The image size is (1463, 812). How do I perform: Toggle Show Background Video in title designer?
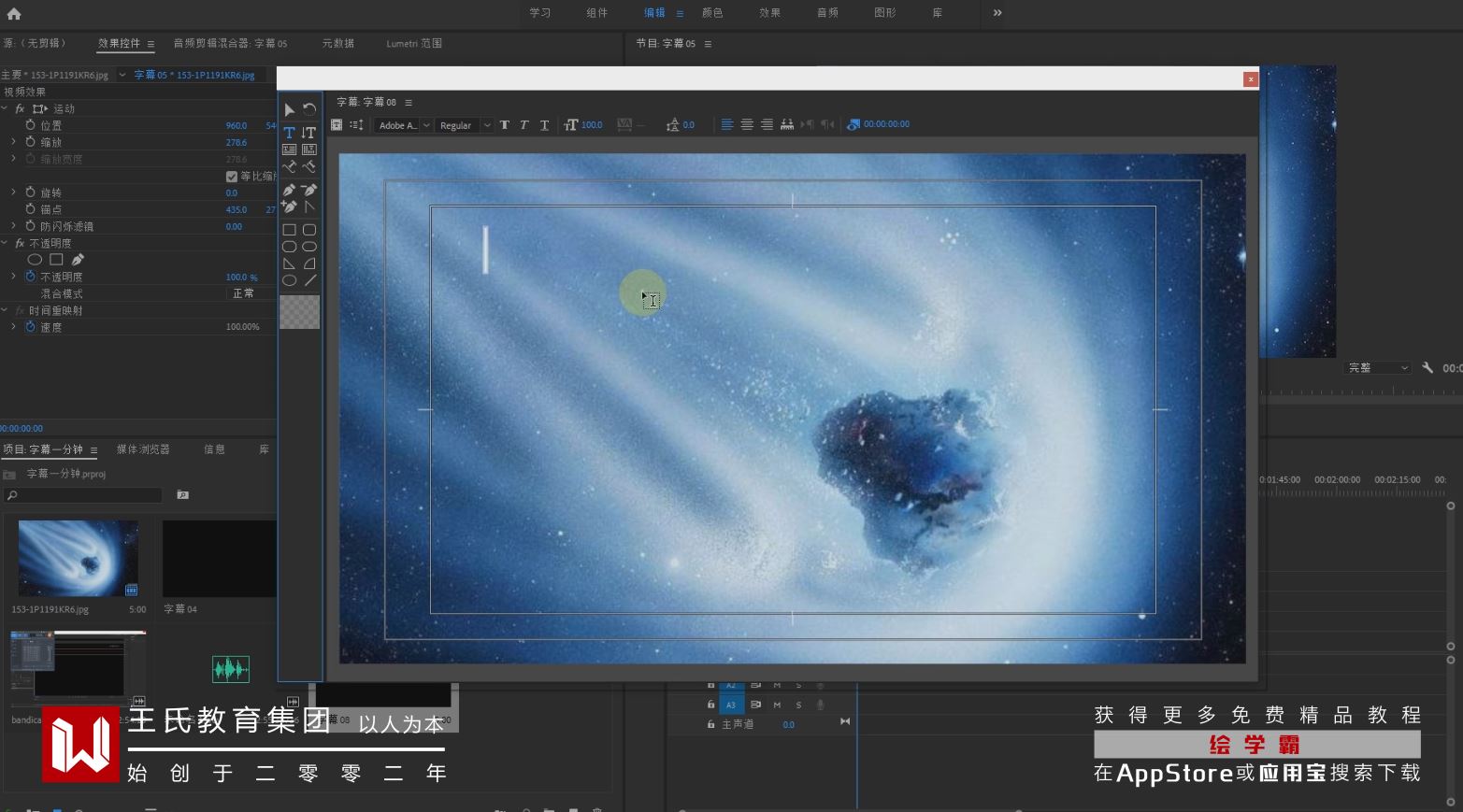click(853, 124)
